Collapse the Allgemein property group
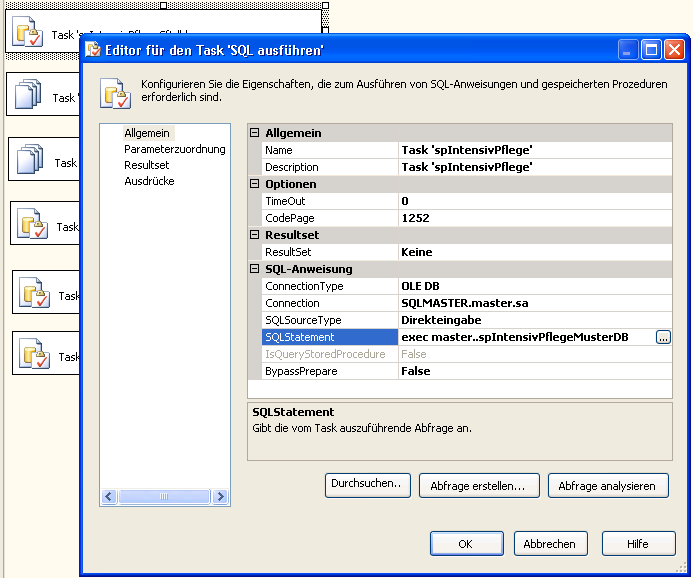Screen dimensions: 693x578 tap(254, 133)
